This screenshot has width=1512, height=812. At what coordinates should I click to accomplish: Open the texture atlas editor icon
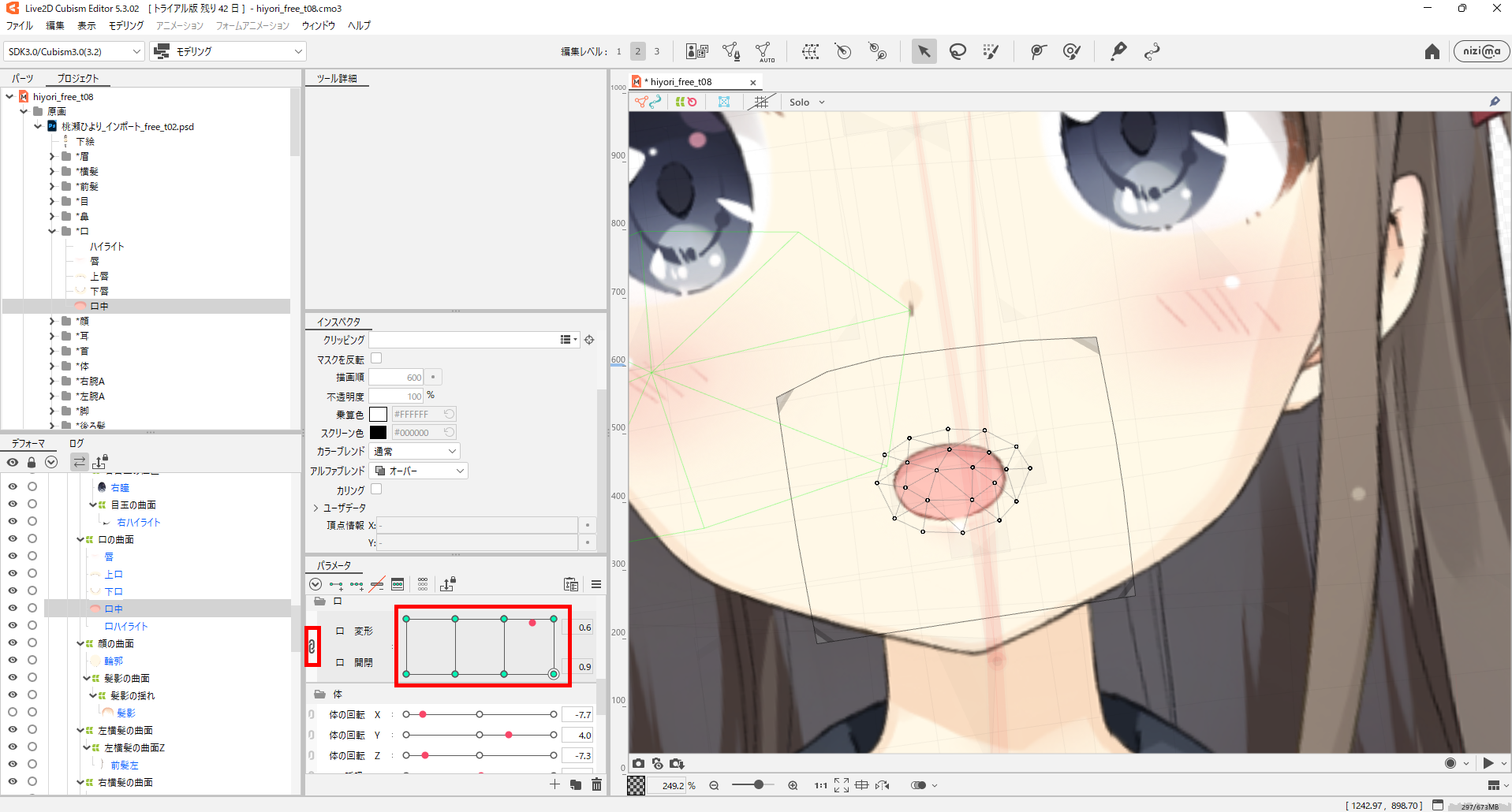click(697, 52)
